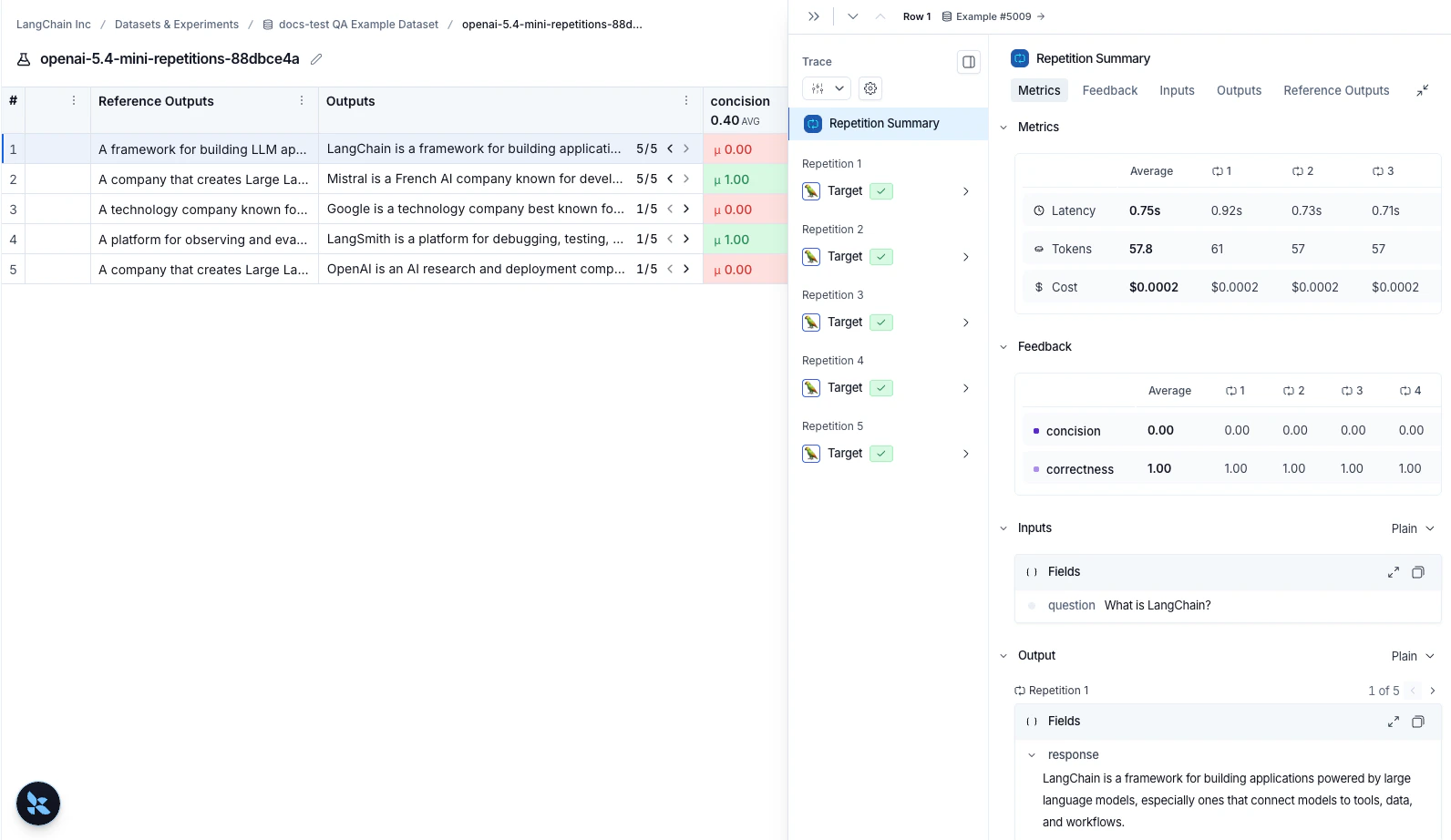Click the question value What is LangChain?

tap(1158, 606)
